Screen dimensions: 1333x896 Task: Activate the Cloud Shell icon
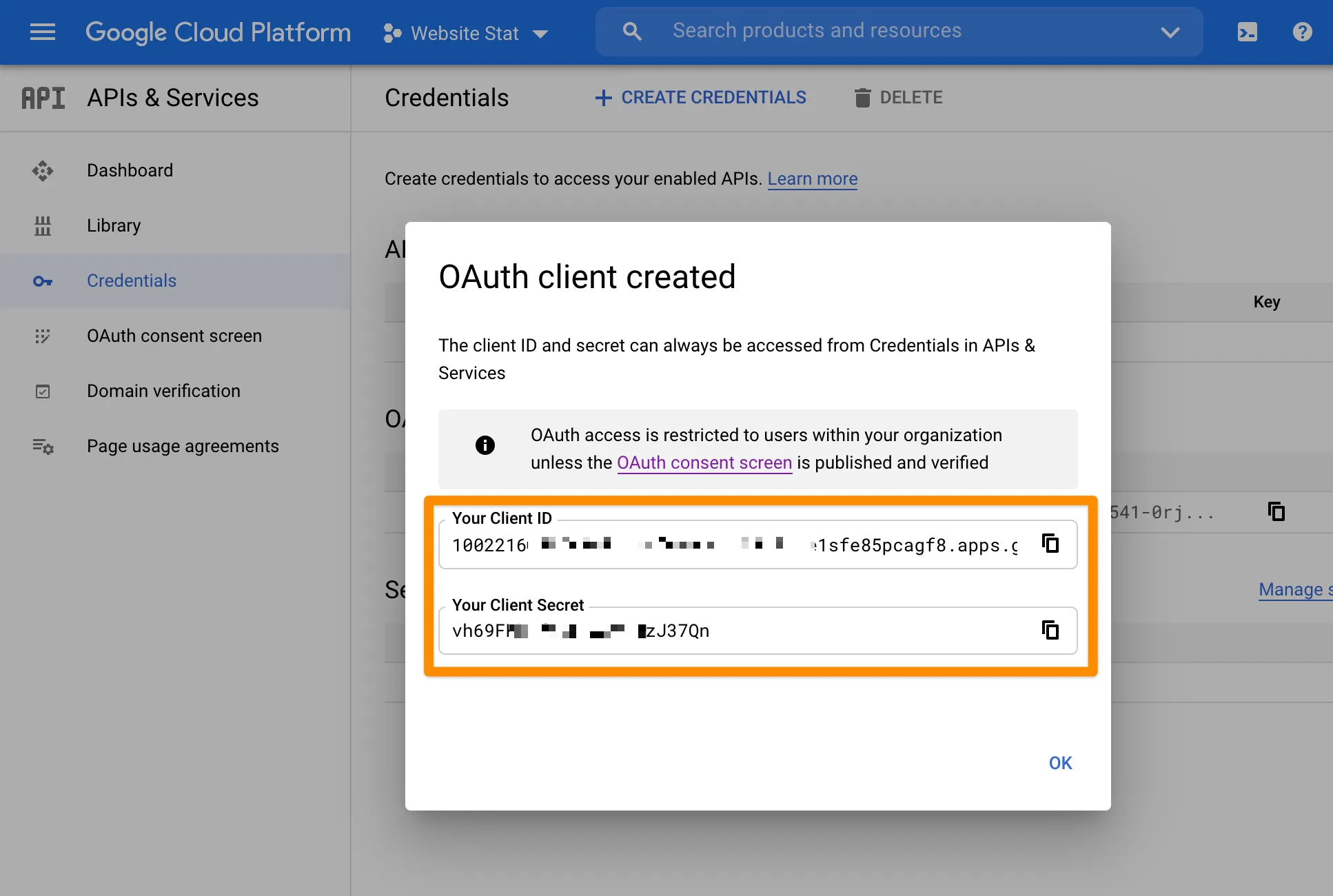(x=1247, y=32)
